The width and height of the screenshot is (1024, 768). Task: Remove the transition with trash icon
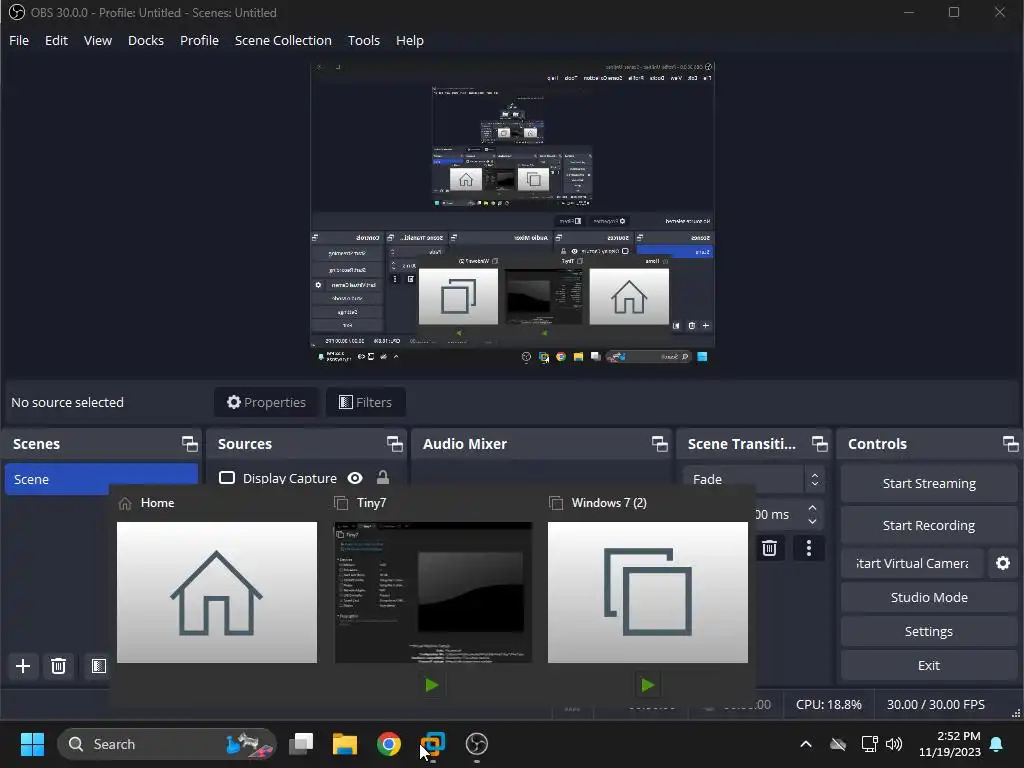769,548
